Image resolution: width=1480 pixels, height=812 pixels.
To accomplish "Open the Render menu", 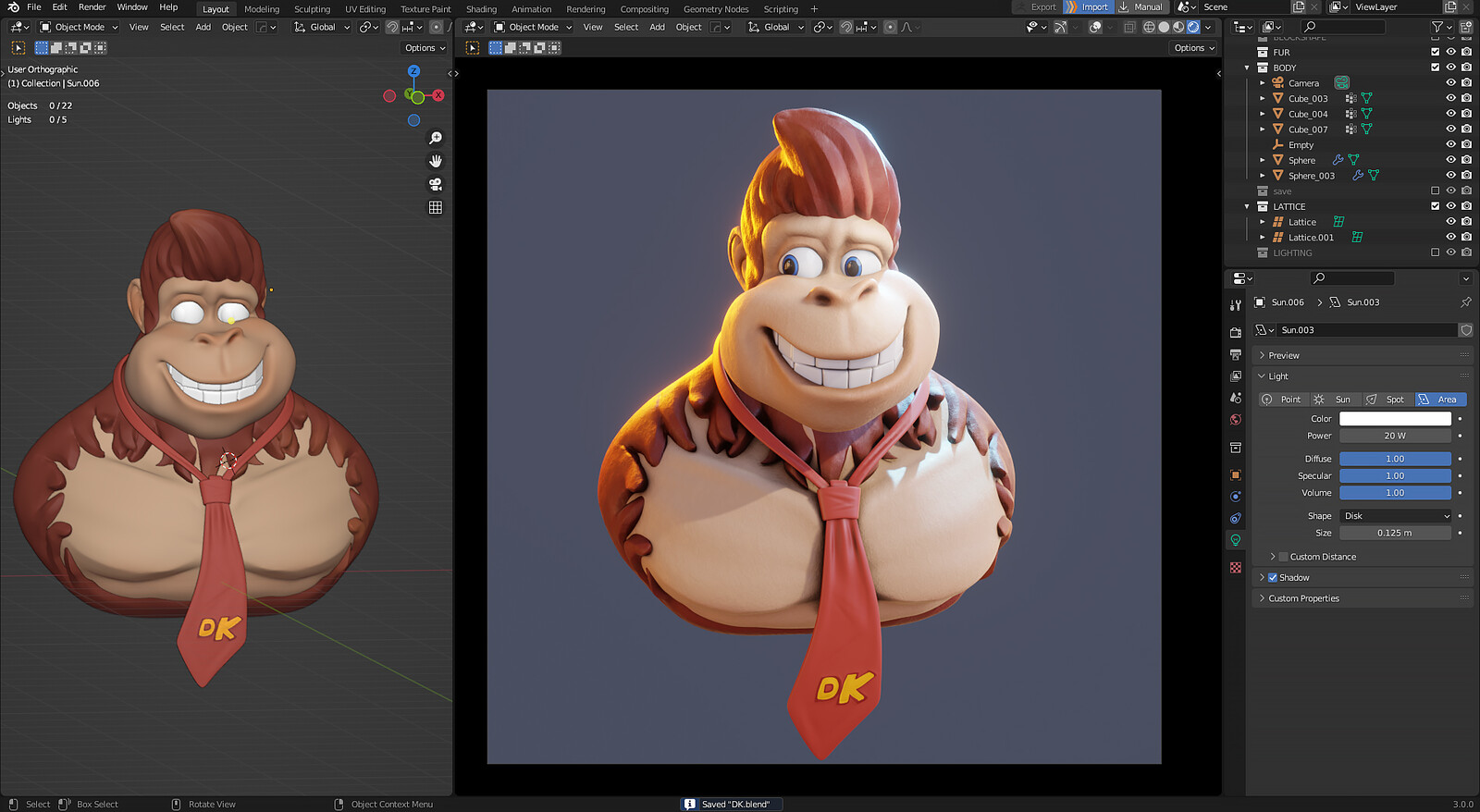I will pyautogui.click(x=92, y=7).
